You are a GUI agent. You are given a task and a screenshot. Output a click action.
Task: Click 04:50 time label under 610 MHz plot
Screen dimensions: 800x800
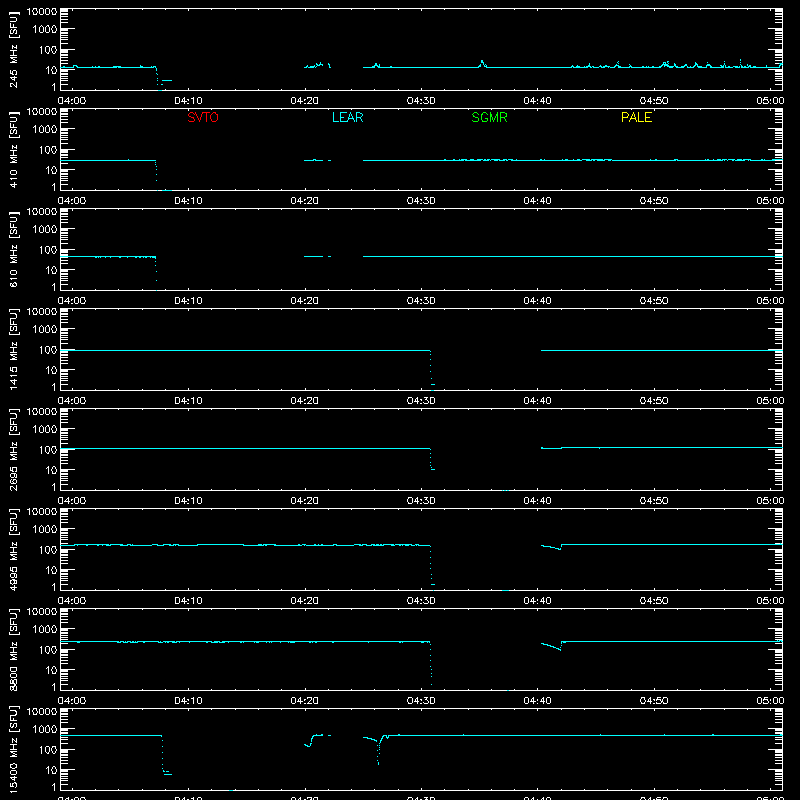coord(654,301)
